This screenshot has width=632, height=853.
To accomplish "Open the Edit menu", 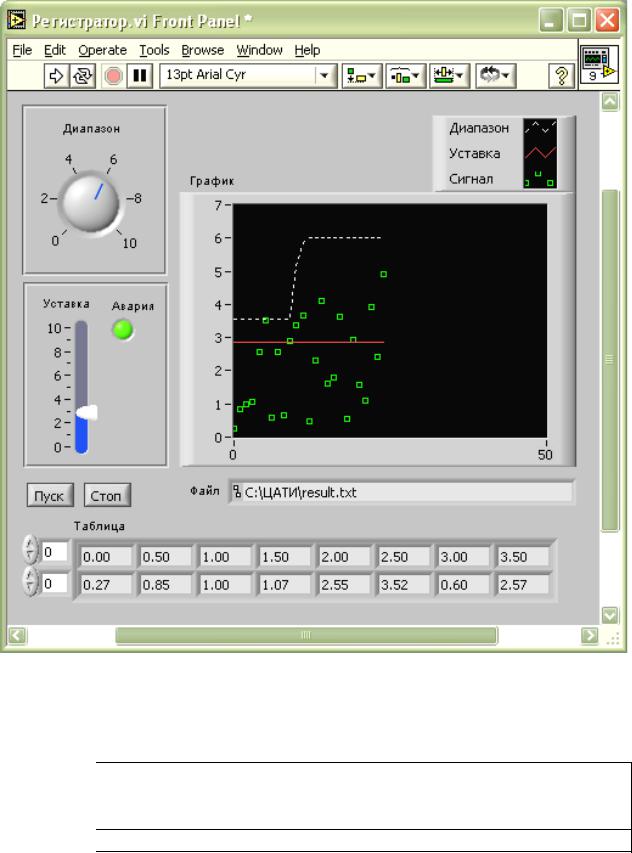I will coord(55,50).
